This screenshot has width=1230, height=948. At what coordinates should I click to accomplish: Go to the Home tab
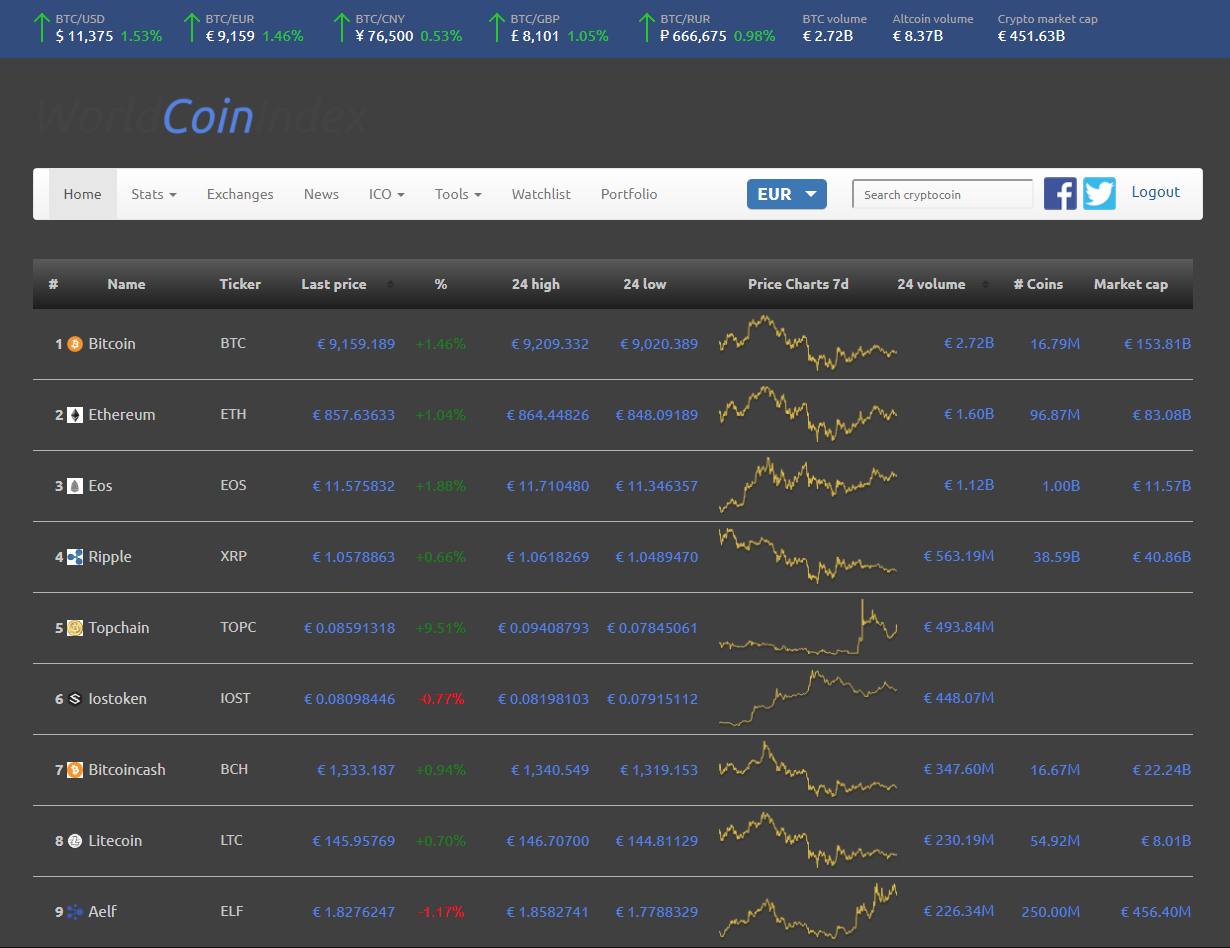(83, 194)
